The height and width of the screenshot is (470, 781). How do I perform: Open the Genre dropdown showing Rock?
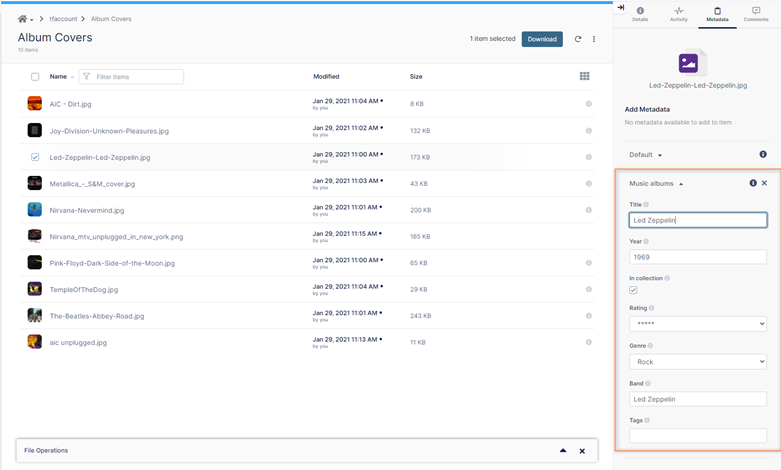point(698,362)
